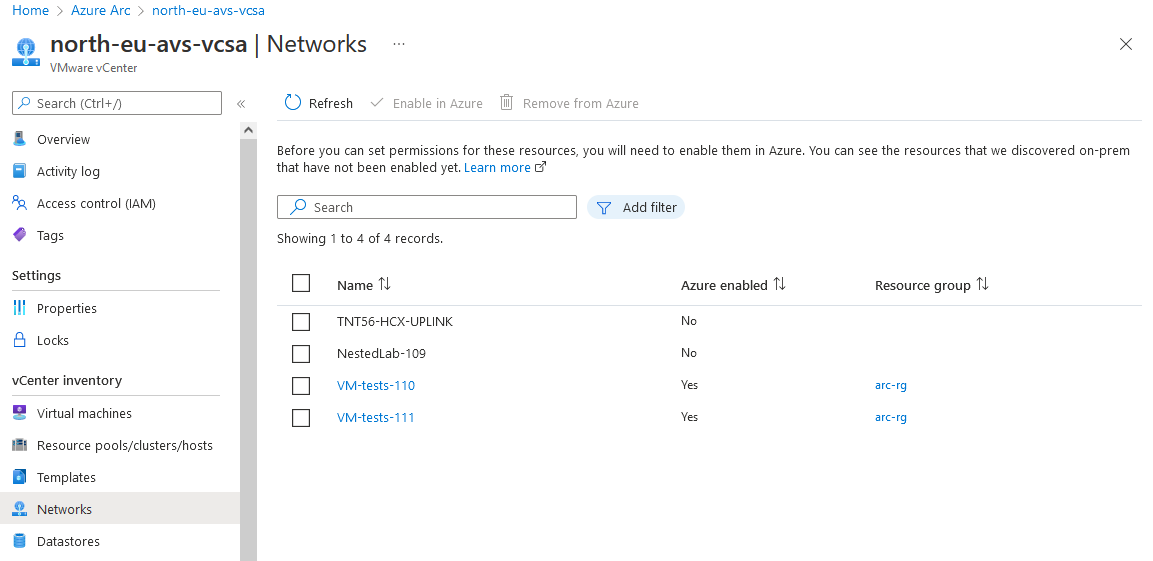The width and height of the screenshot is (1153, 561).
Task: Click 'Showing 1 to 4 of 4 records' text
Action: pos(360,238)
